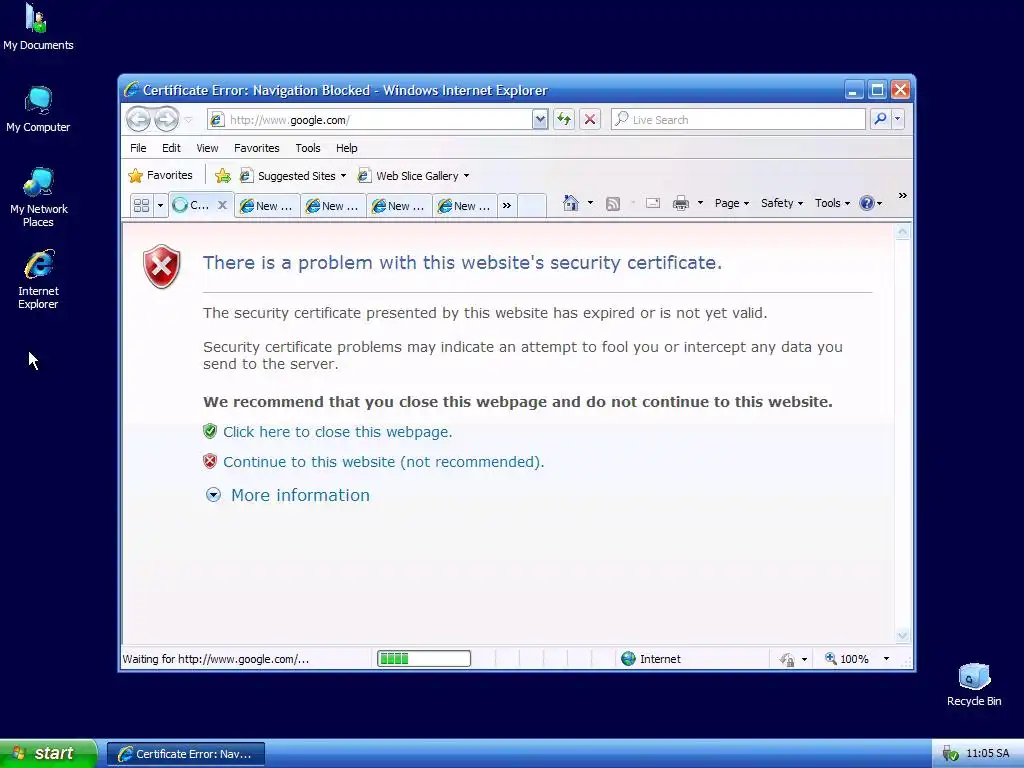Expand the address bar history dropdown
Image resolution: width=1024 pixels, height=768 pixels.
pyautogui.click(x=539, y=120)
